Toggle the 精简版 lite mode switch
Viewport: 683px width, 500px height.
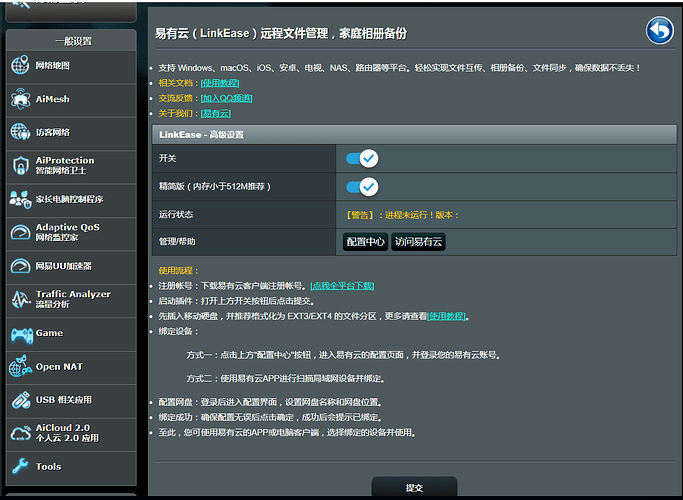(361, 186)
